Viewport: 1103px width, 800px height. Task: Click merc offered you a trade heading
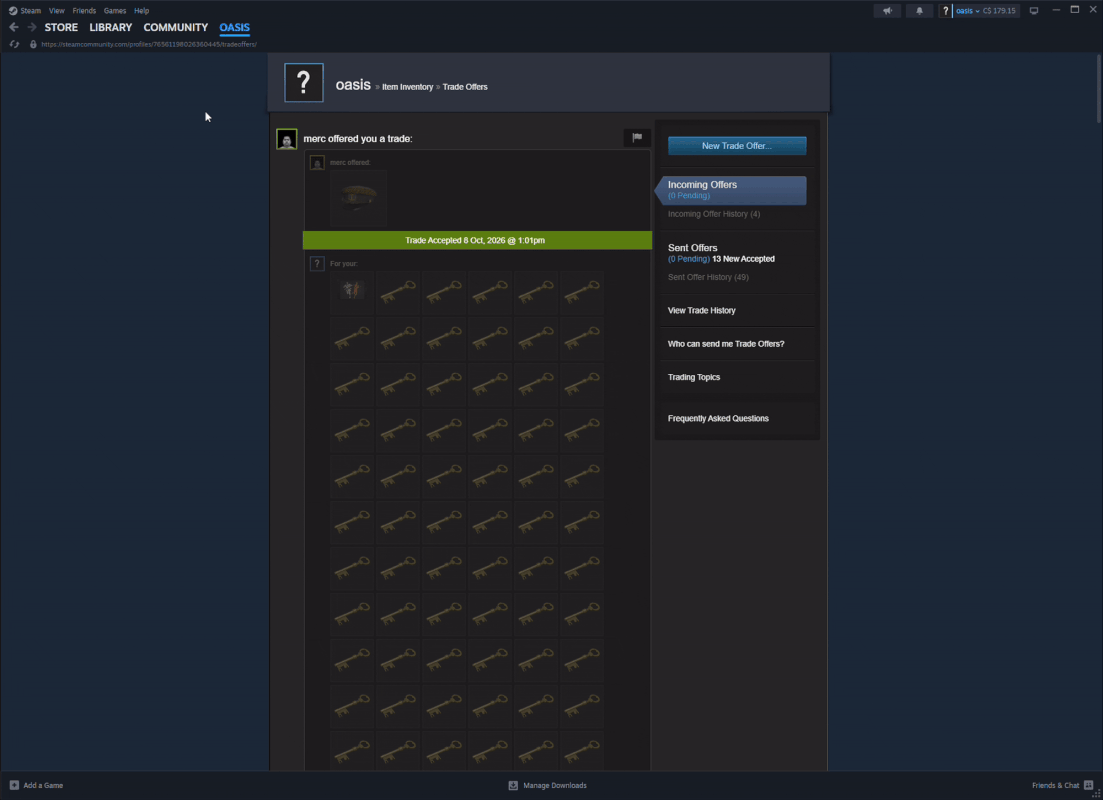click(357, 139)
